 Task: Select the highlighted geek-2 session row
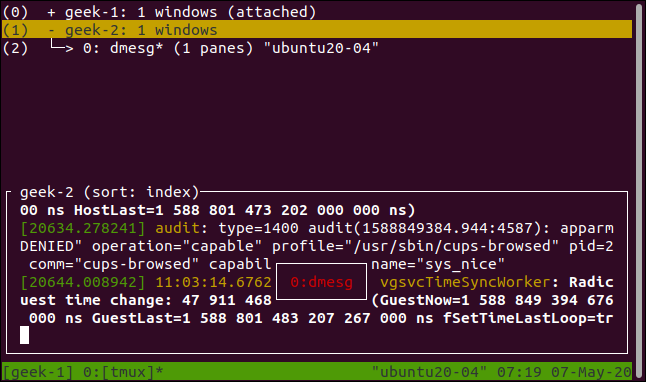tap(317, 30)
